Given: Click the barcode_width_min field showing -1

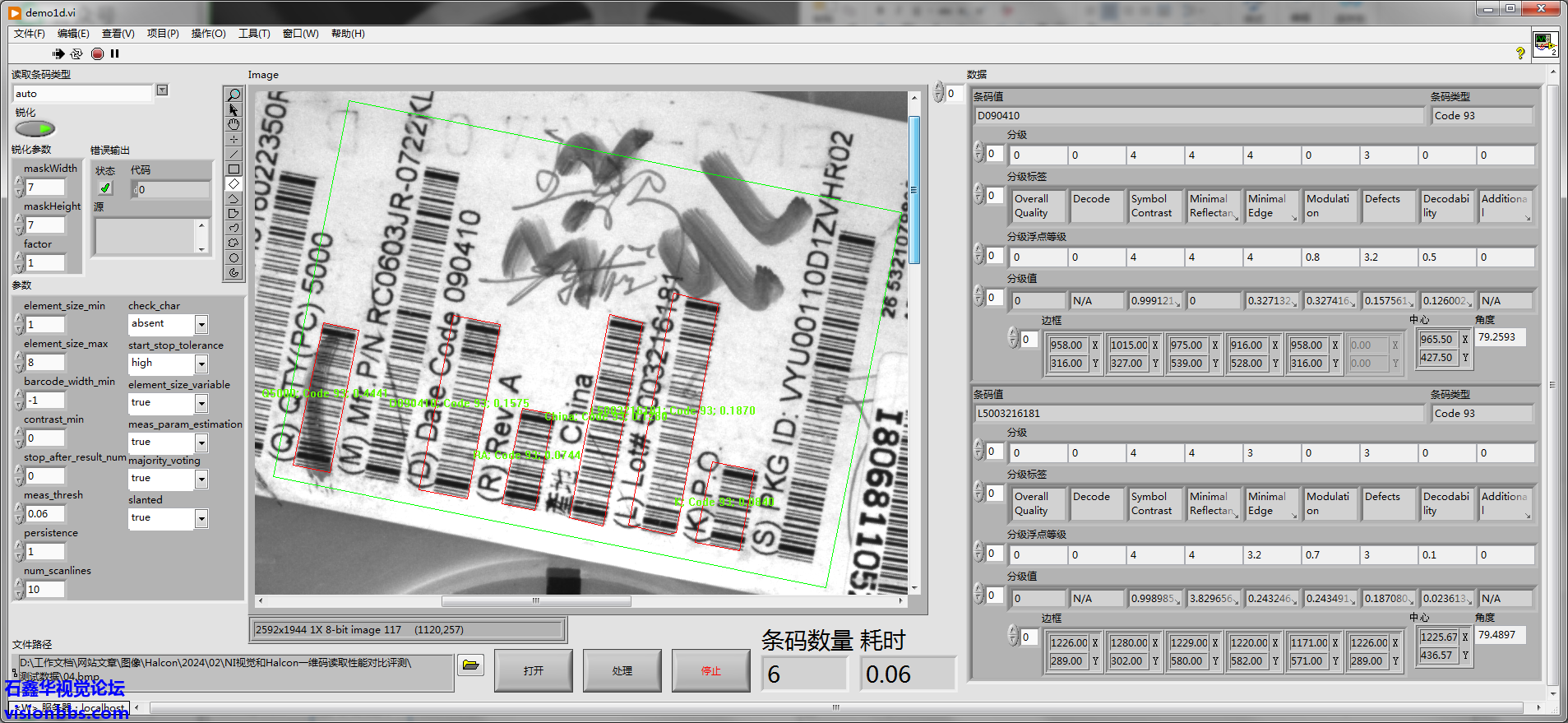Looking at the screenshot, I should click(x=45, y=401).
